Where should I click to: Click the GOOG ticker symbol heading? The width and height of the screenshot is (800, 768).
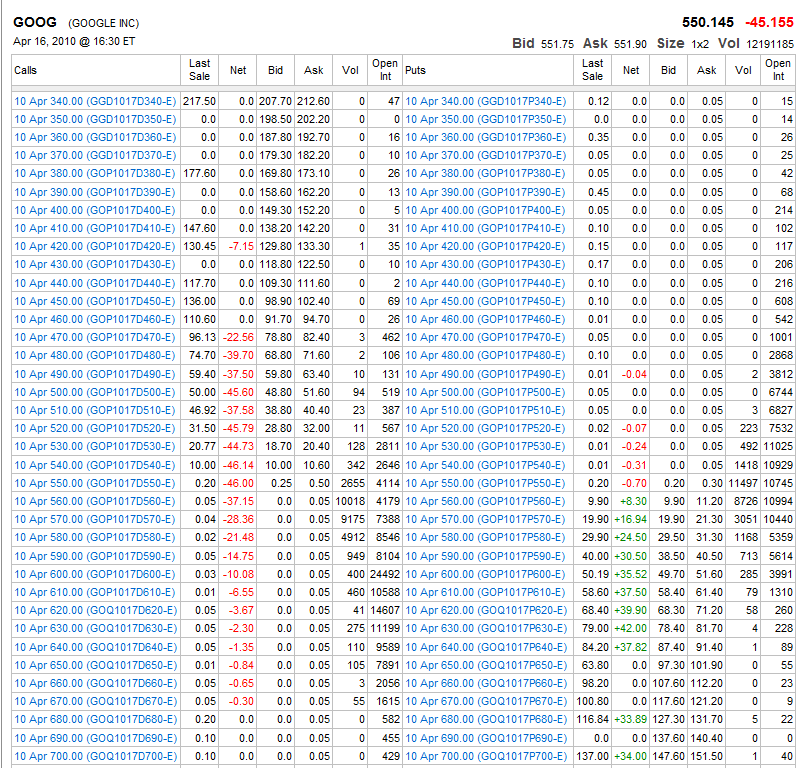point(34,22)
